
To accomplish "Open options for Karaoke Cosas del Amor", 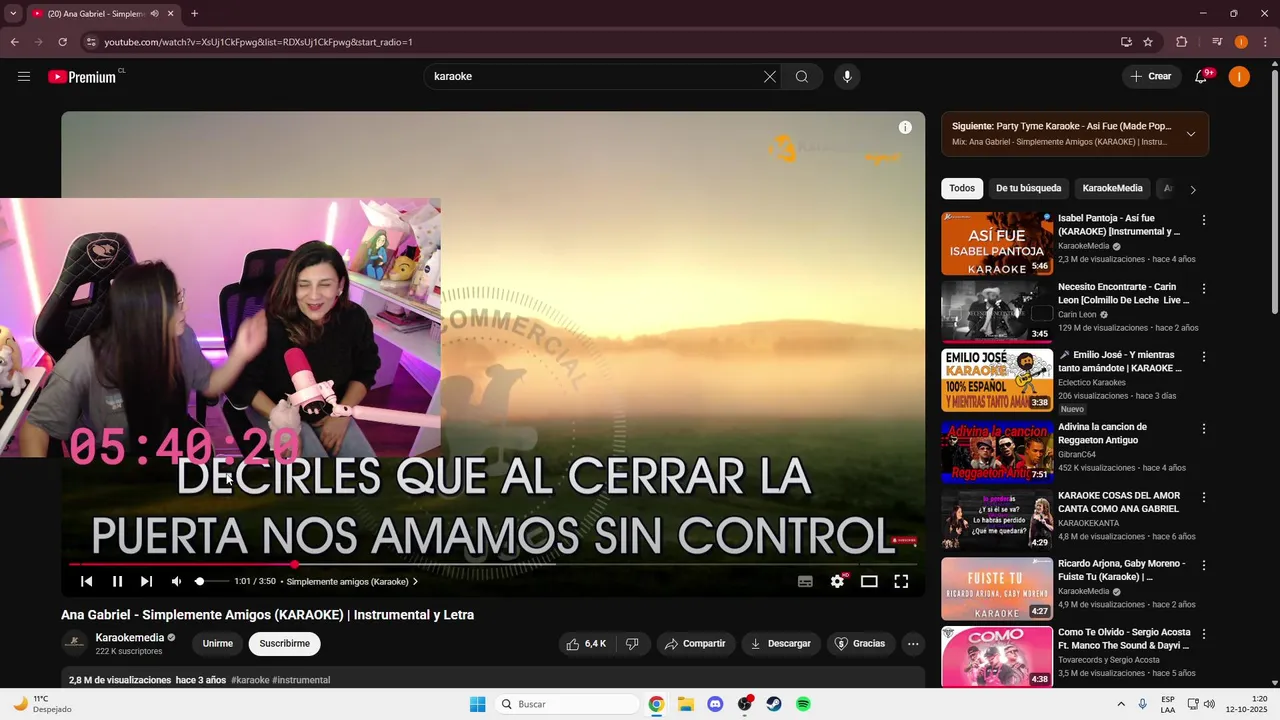I will tap(1204, 497).
